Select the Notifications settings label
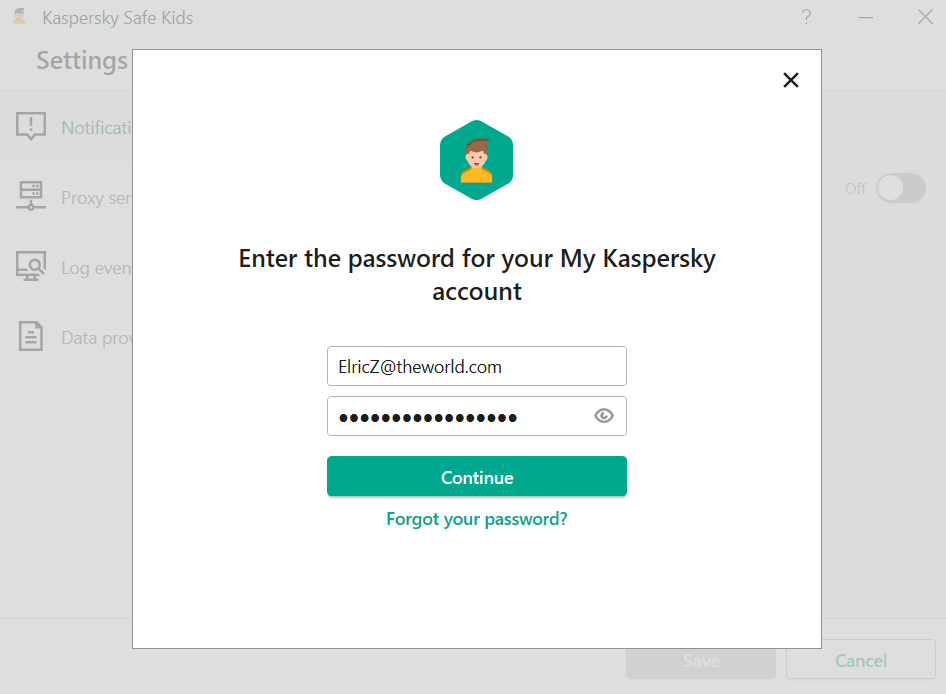Viewport: 946px width, 694px height. (97, 128)
